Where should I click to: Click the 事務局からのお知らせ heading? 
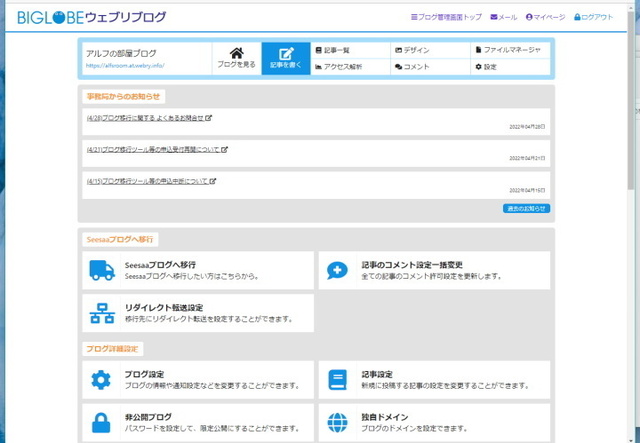pyautogui.click(x=123, y=97)
